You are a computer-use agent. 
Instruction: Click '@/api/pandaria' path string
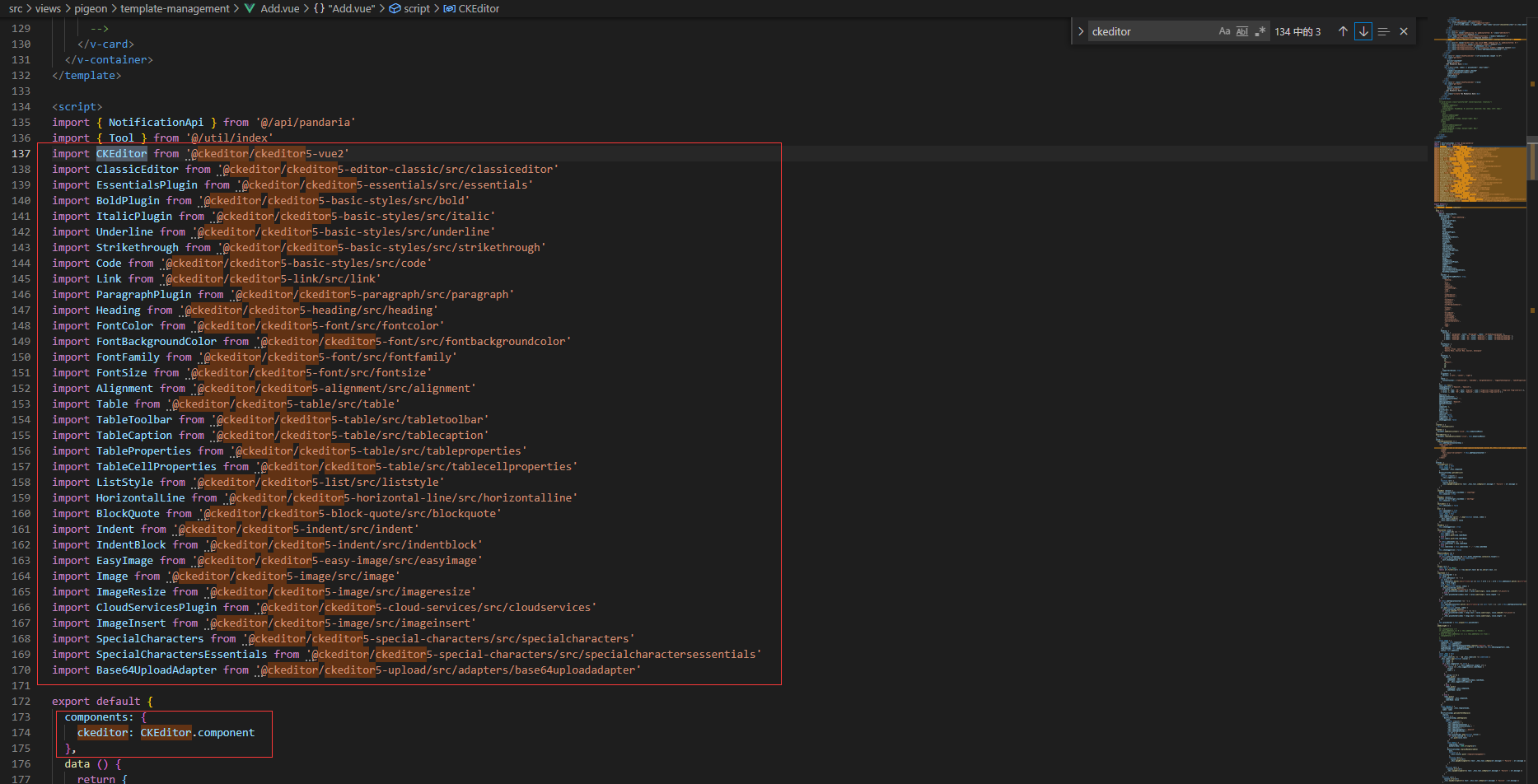point(306,122)
